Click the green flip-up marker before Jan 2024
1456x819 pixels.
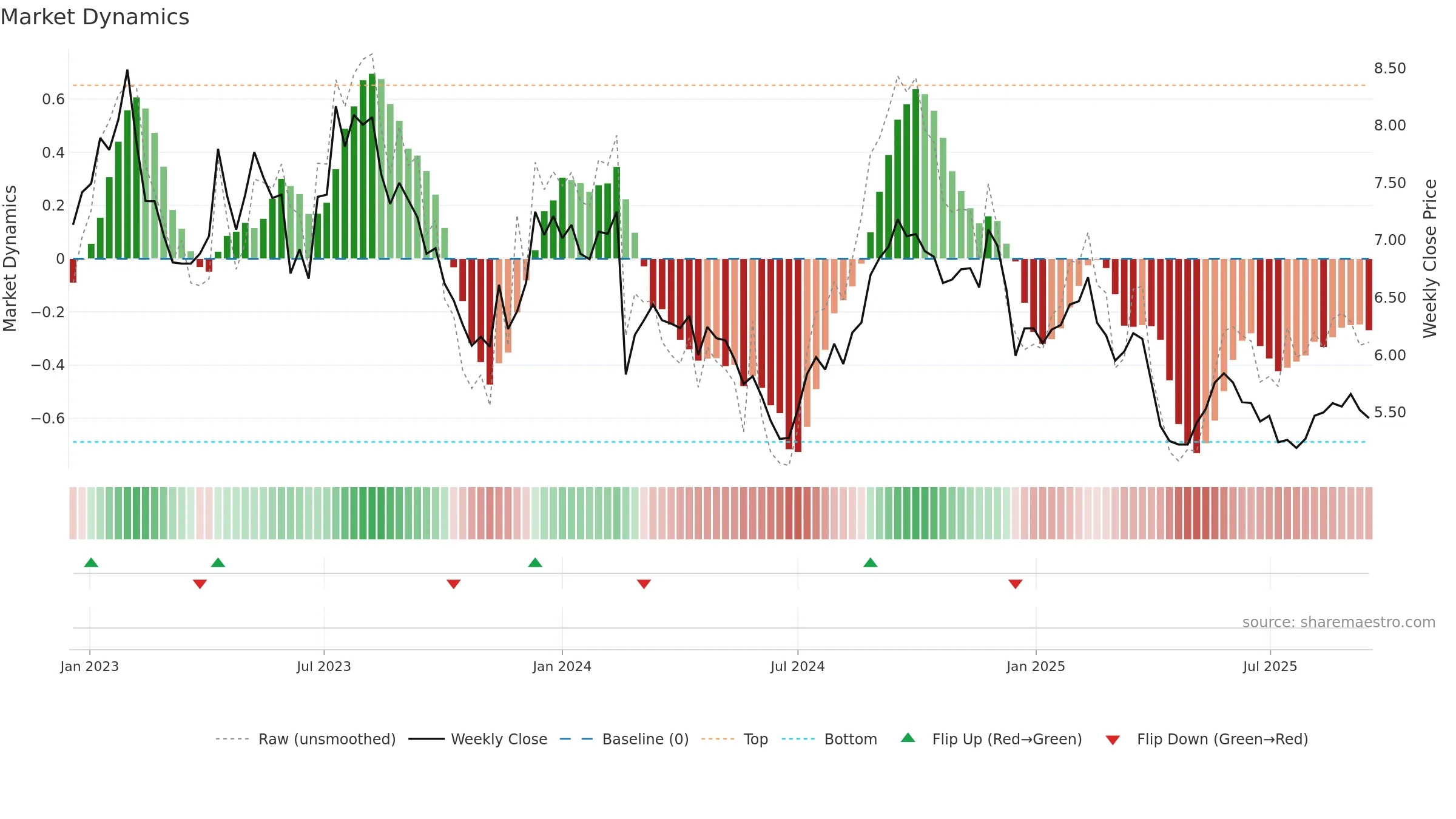535,562
